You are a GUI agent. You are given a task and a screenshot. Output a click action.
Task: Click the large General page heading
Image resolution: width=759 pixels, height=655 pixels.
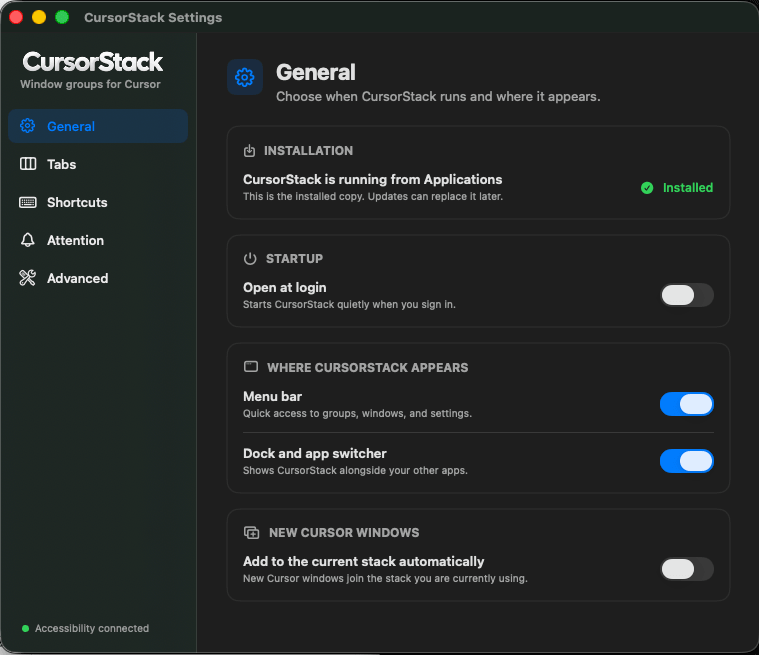pyautogui.click(x=316, y=73)
